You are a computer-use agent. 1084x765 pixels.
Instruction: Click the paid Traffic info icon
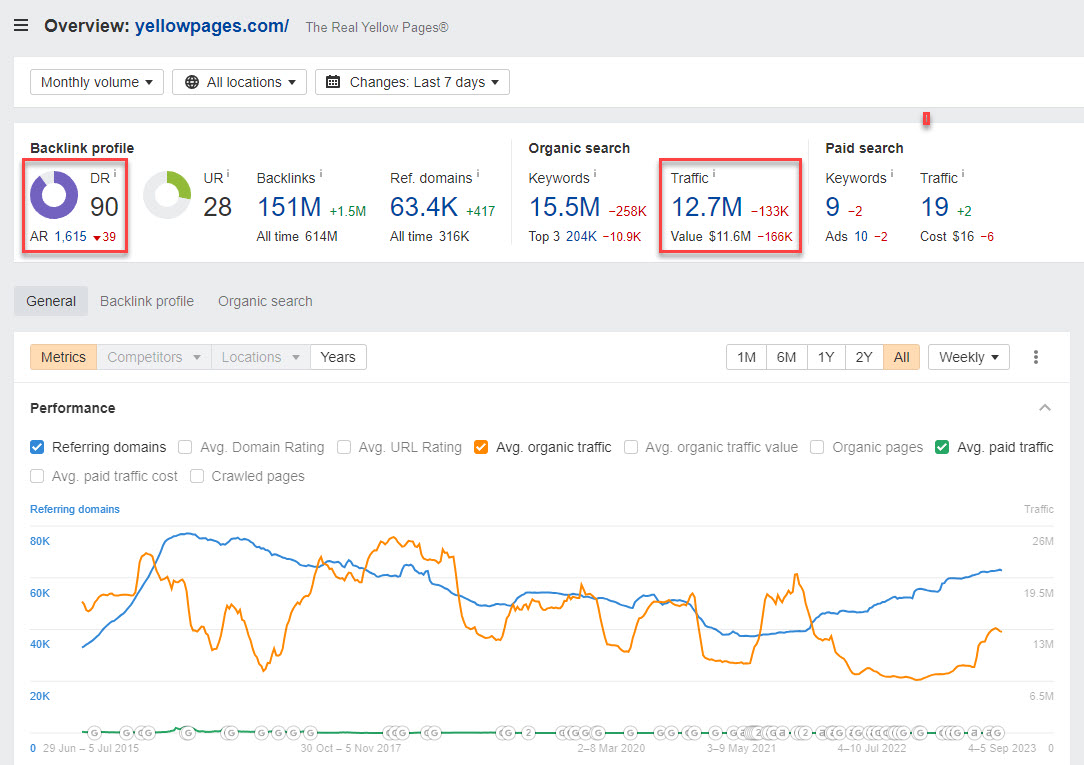tap(963, 173)
